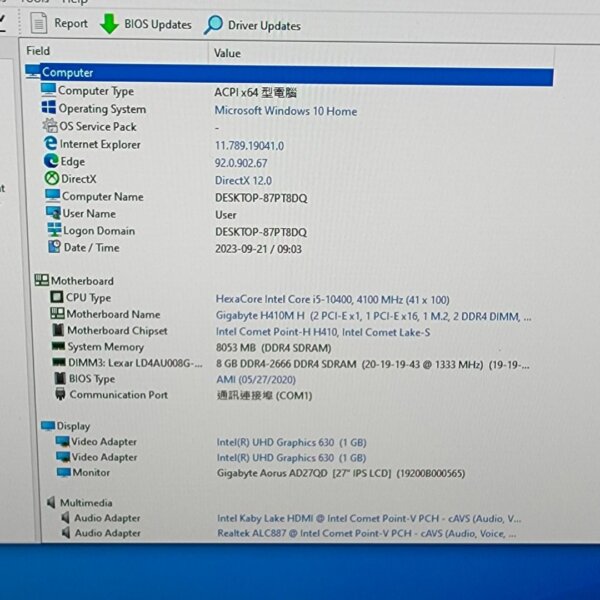This screenshot has height=600, width=600.
Task: Select the Multimedia group label
Action: (x=86, y=502)
